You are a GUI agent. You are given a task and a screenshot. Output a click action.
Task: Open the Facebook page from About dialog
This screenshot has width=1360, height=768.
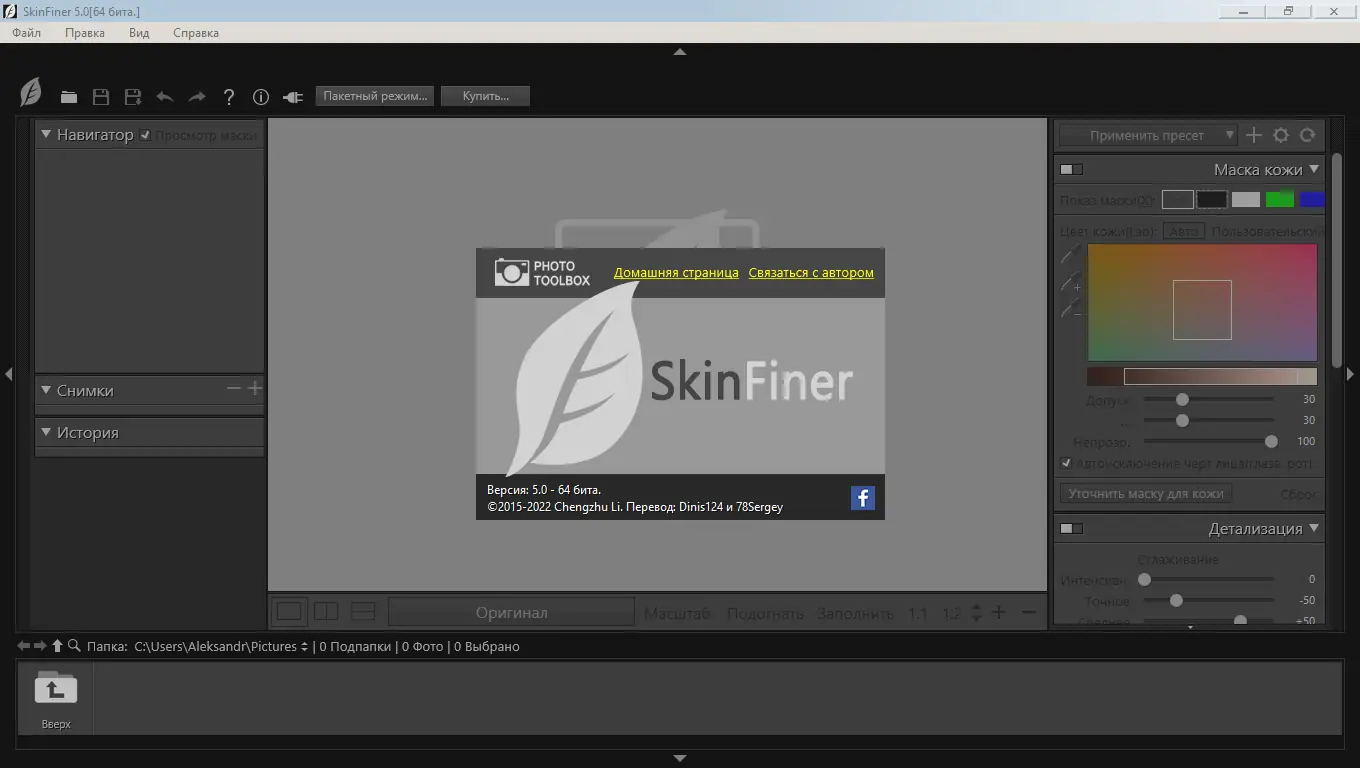[863, 497]
